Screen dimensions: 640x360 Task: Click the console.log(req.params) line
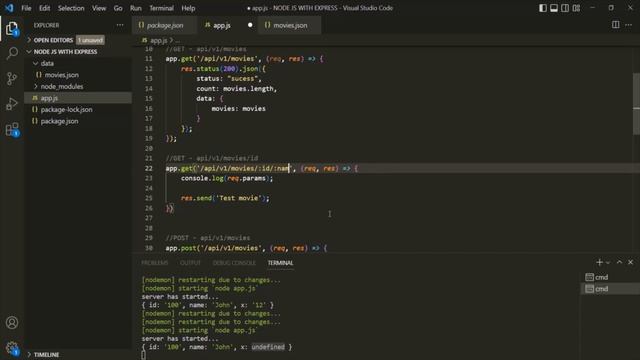[x=227, y=178]
